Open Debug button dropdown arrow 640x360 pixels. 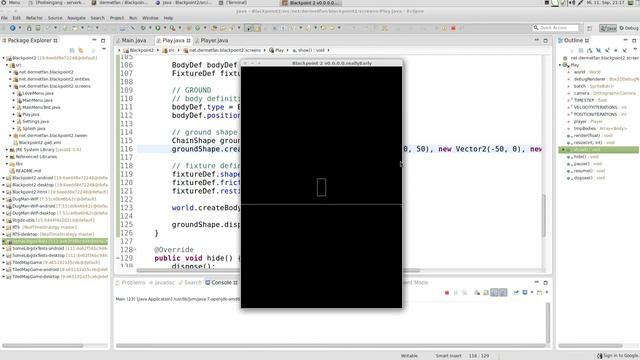[x=149, y=28]
